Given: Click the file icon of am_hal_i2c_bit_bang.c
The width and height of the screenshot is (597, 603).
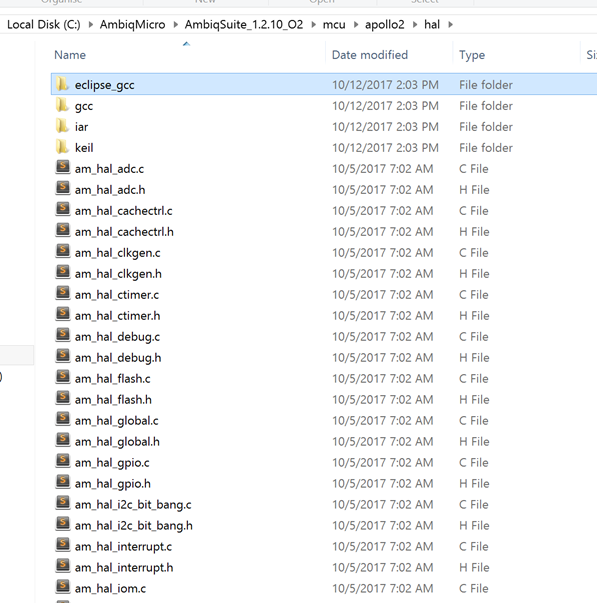Looking at the screenshot, I should pyautogui.click(x=63, y=503).
